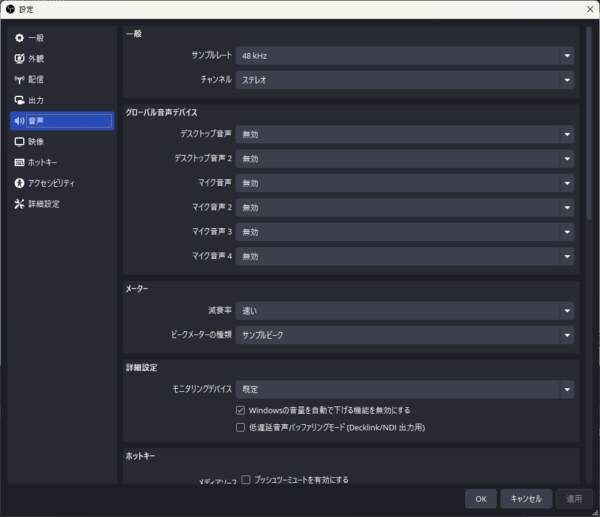Click the 映像 monitor icon
This screenshot has width=600, height=517.
(x=19, y=142)
